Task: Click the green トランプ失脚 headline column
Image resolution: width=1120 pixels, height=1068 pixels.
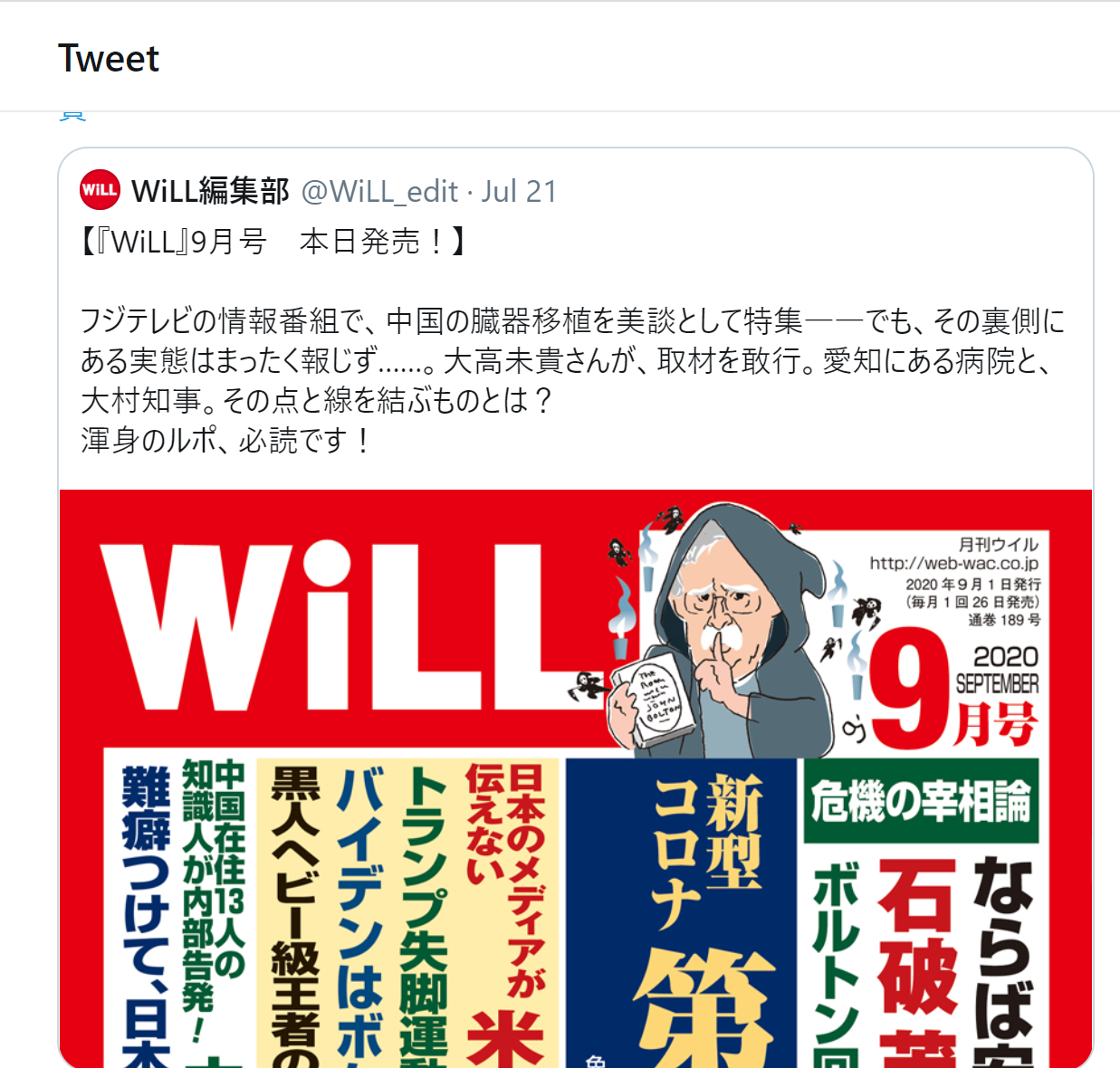Action: 424,916
